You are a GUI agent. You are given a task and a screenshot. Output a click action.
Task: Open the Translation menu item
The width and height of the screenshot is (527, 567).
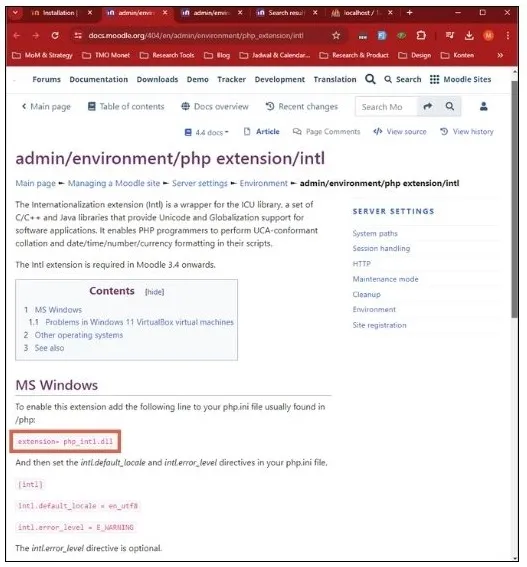[x=335, y=79]
